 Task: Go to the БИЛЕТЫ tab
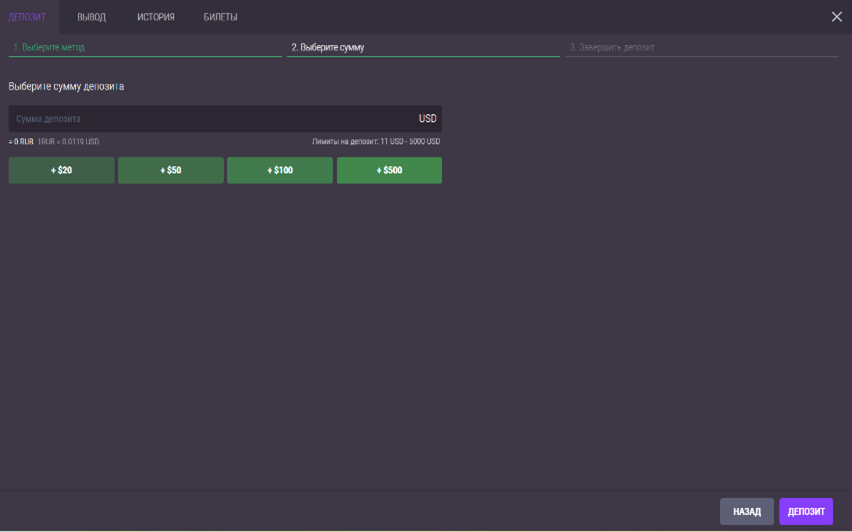pos(220,17)
